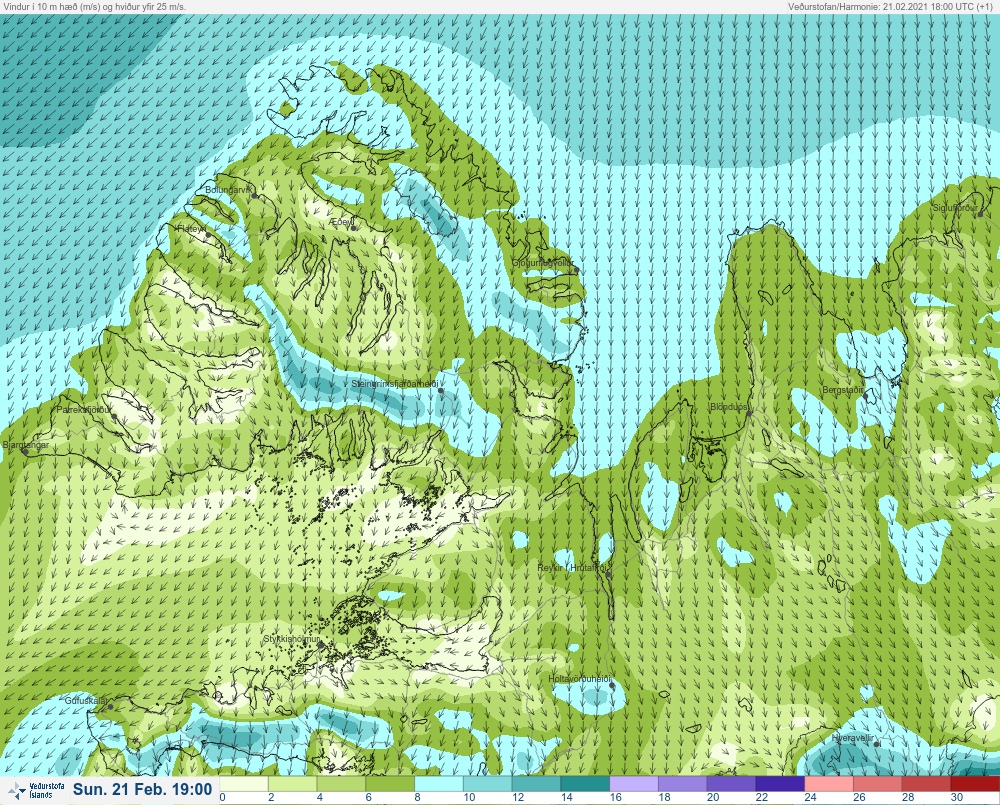Pick the 10–12 m/s cyan legend swatch
This screenshot has width=1000, height=805.
click(x=488, y=783)
